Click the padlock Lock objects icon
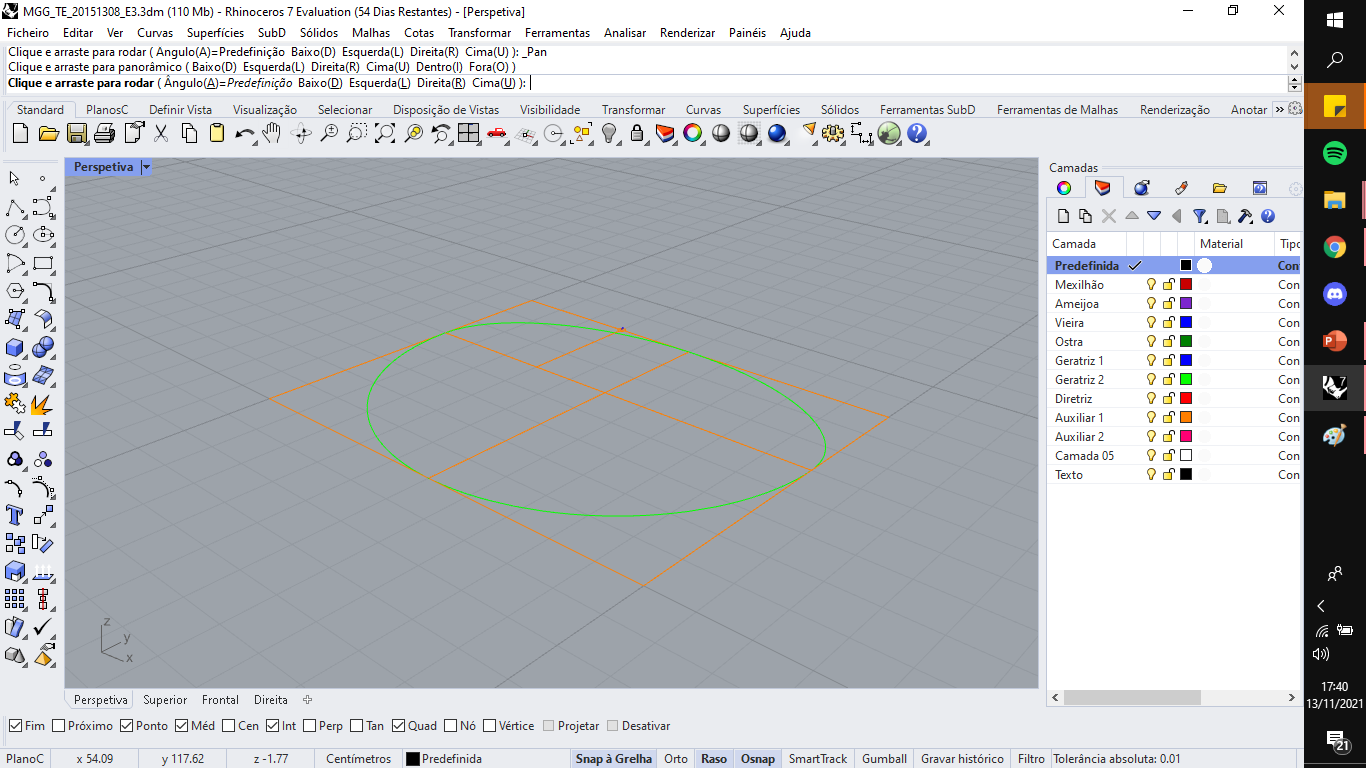Image resolution: width=1366 pixels, height=768 pixels. pos(637,133)
